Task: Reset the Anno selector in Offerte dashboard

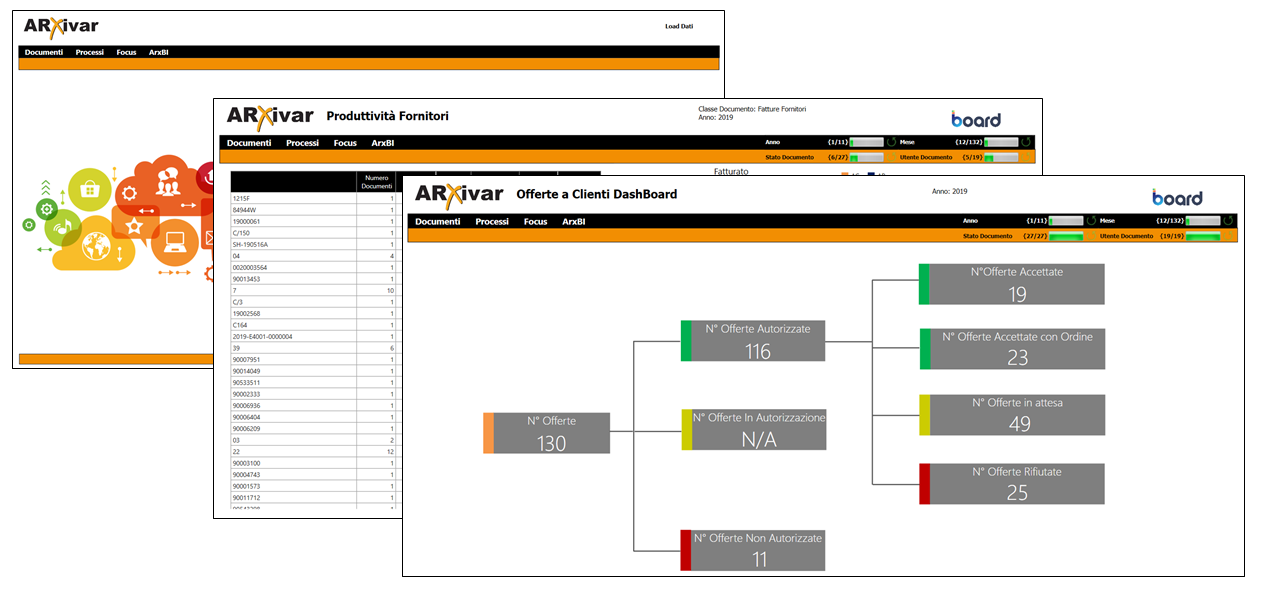Action: (1092, 221)
